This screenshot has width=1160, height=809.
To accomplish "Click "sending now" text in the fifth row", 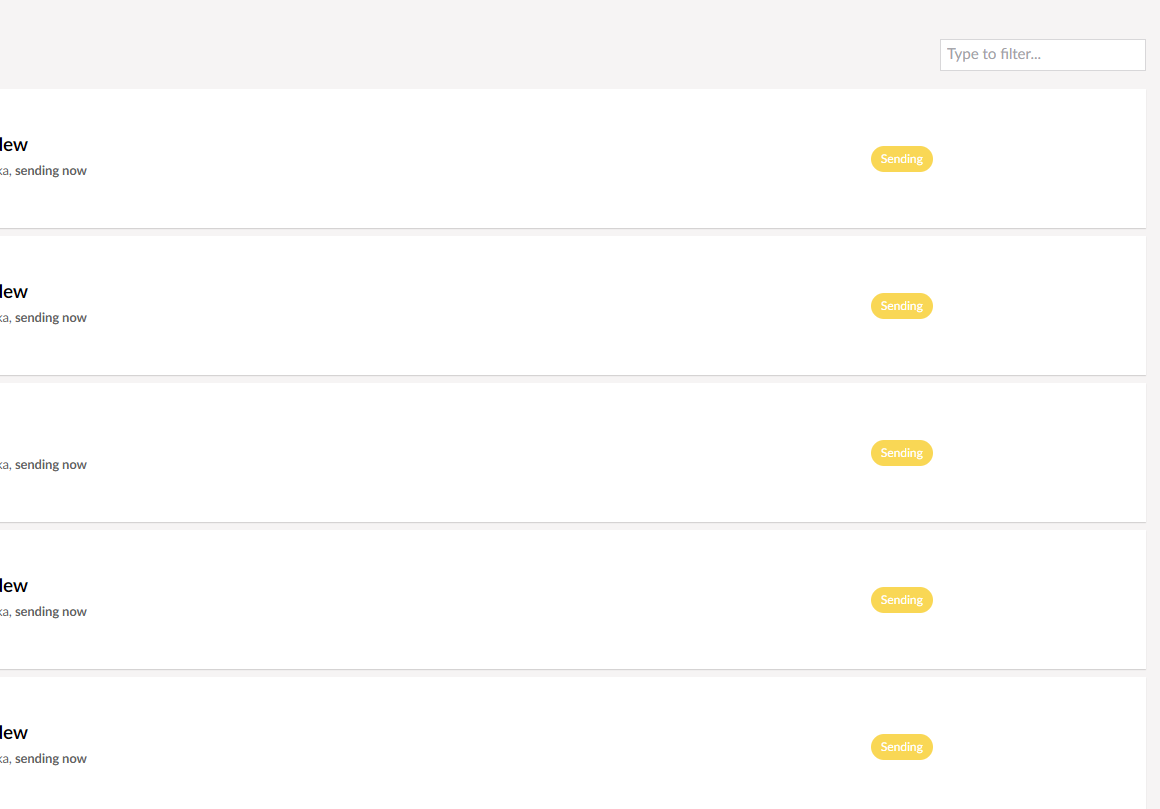I will (51, 759).
